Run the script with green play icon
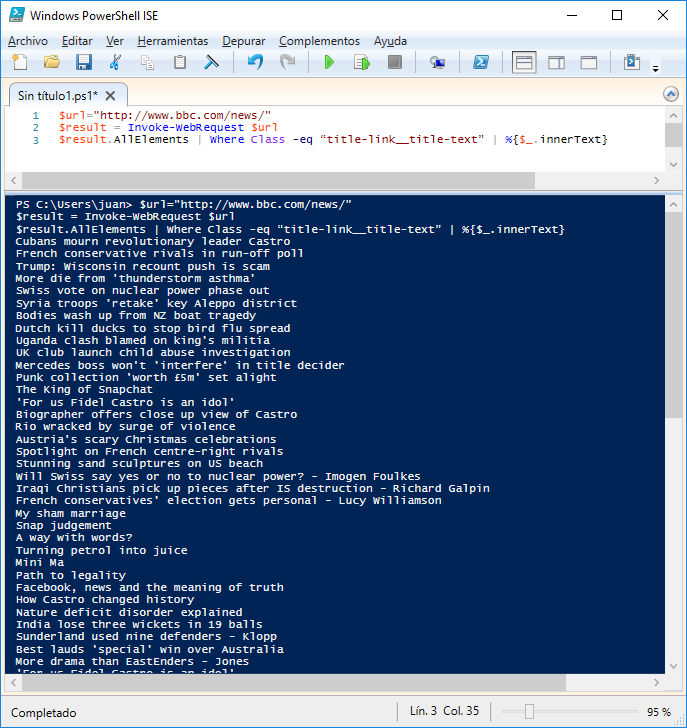The width and height of the screenshot is (687, 728). (329, 63)
